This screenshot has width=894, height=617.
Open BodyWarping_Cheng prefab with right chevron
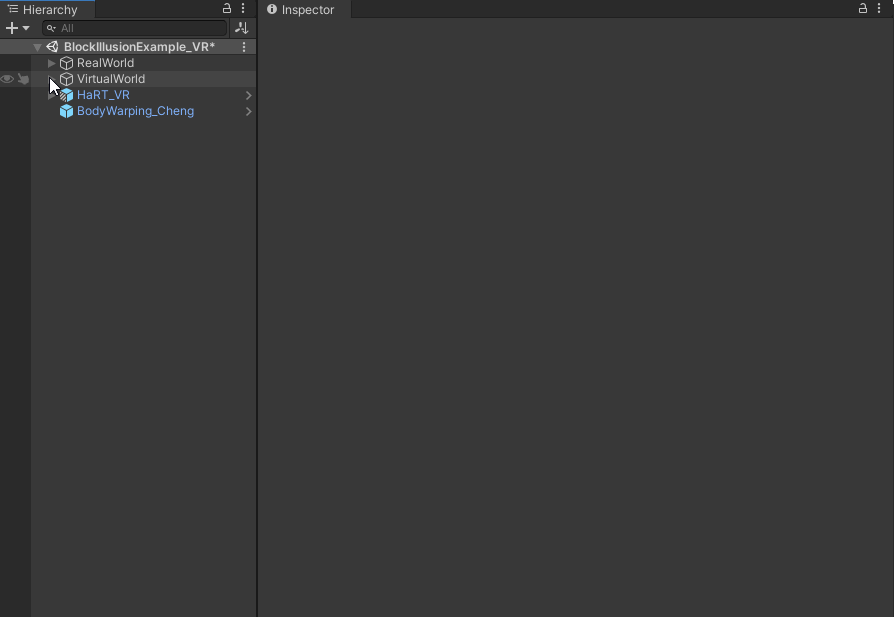248,111
